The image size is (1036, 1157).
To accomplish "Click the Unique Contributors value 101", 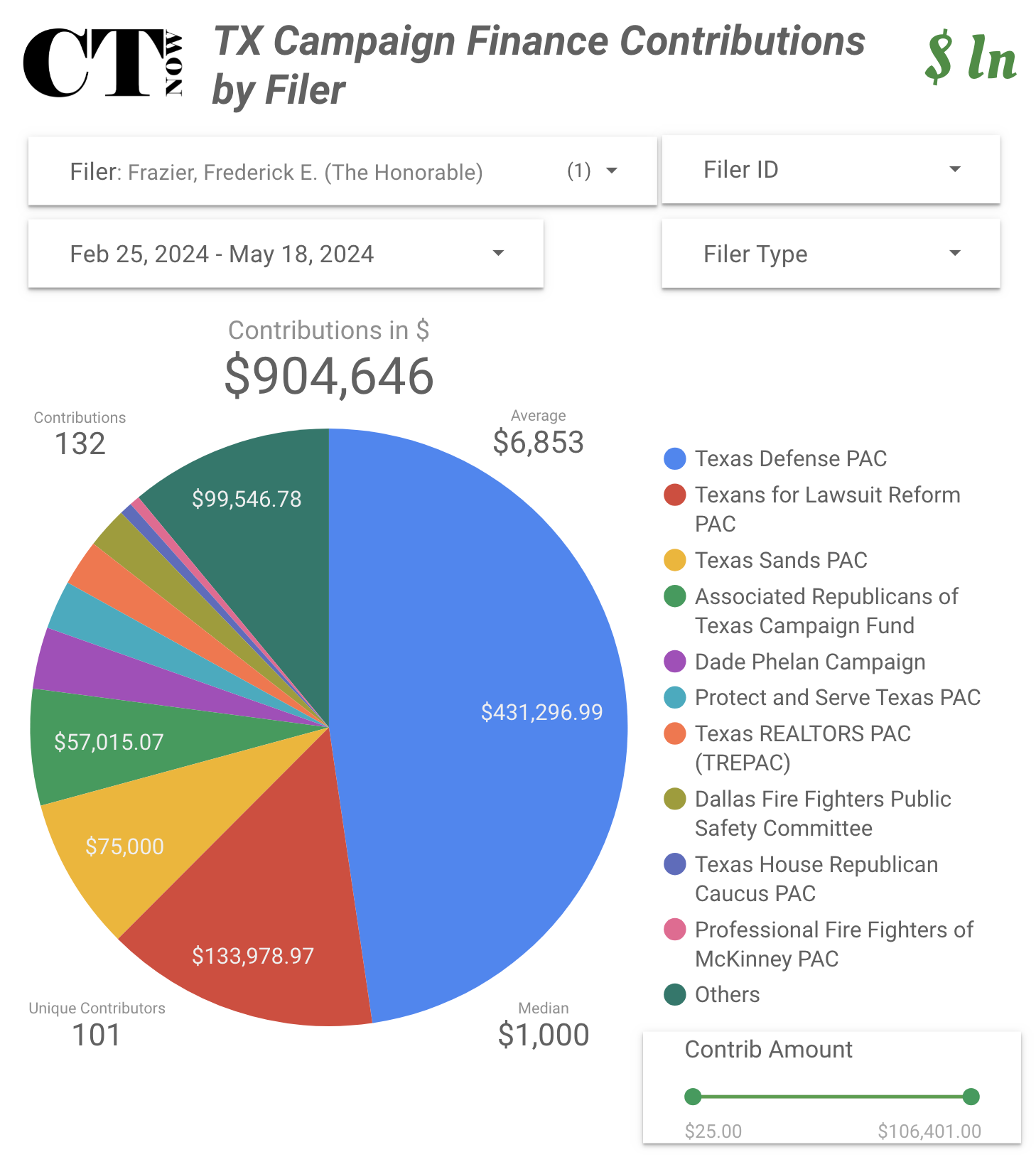I will pyautogui.click(x=97, y=1035).
